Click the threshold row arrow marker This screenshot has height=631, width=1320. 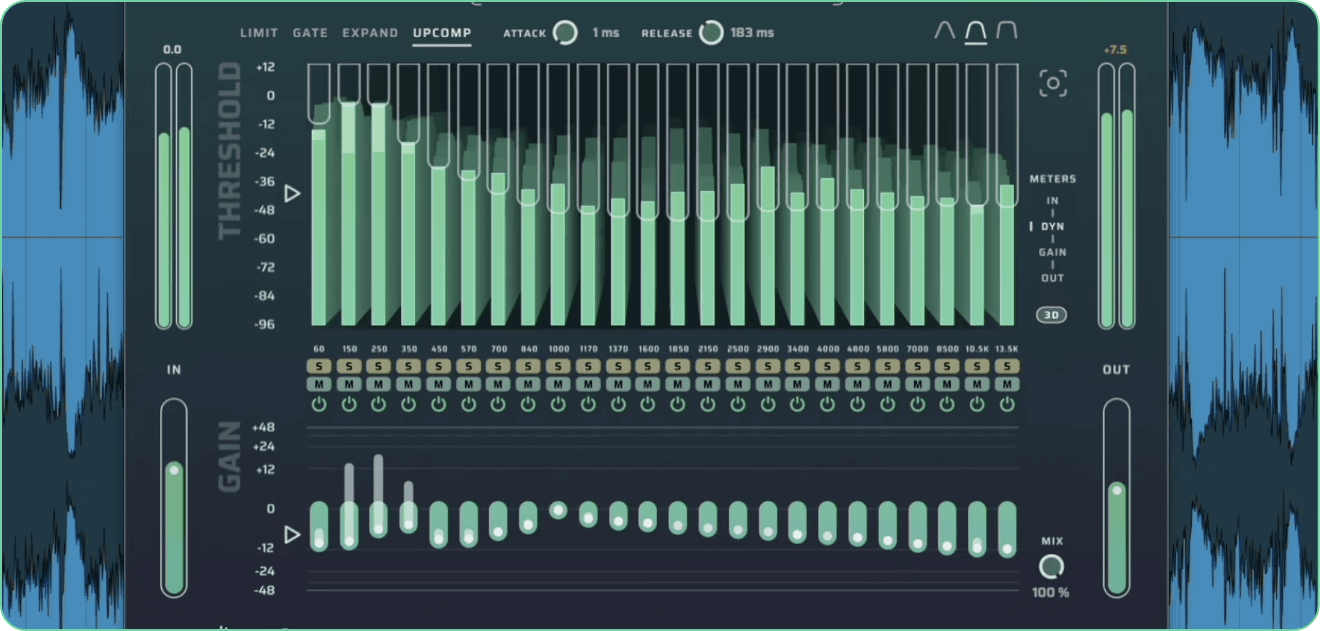[292, 193]
